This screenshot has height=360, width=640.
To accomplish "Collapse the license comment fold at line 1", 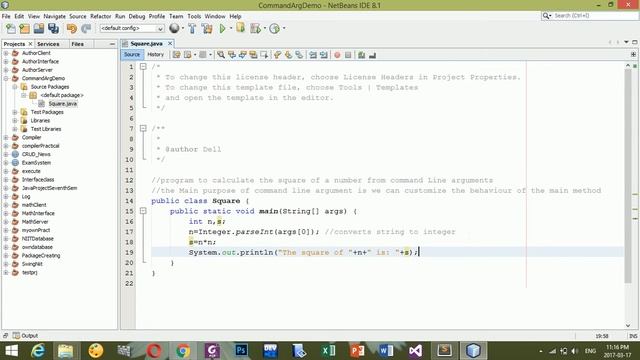I will (143, 67).
